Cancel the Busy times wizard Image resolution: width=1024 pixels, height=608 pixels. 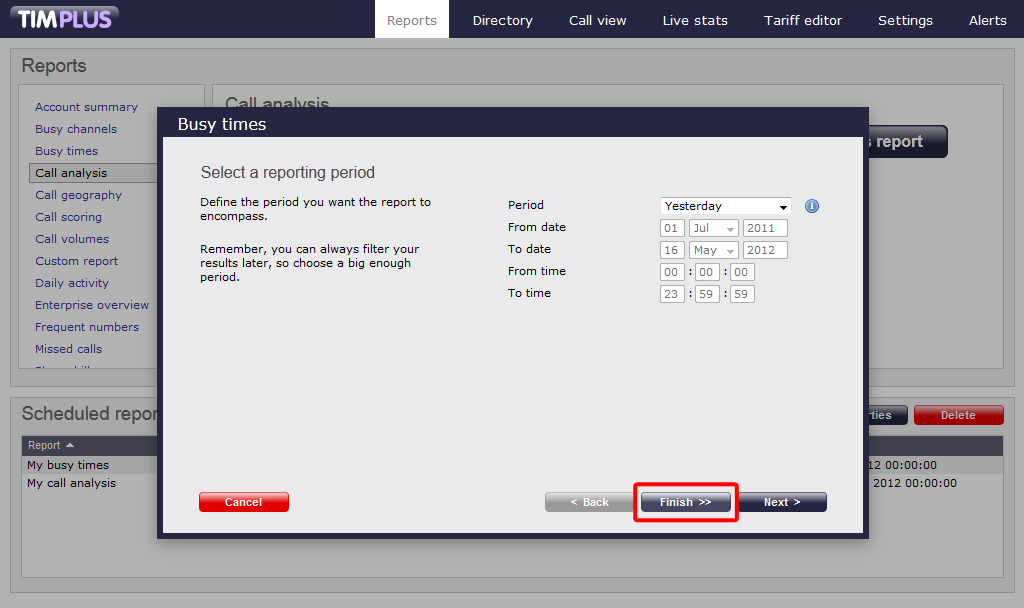pyautogui.click(x=244, y=502)
